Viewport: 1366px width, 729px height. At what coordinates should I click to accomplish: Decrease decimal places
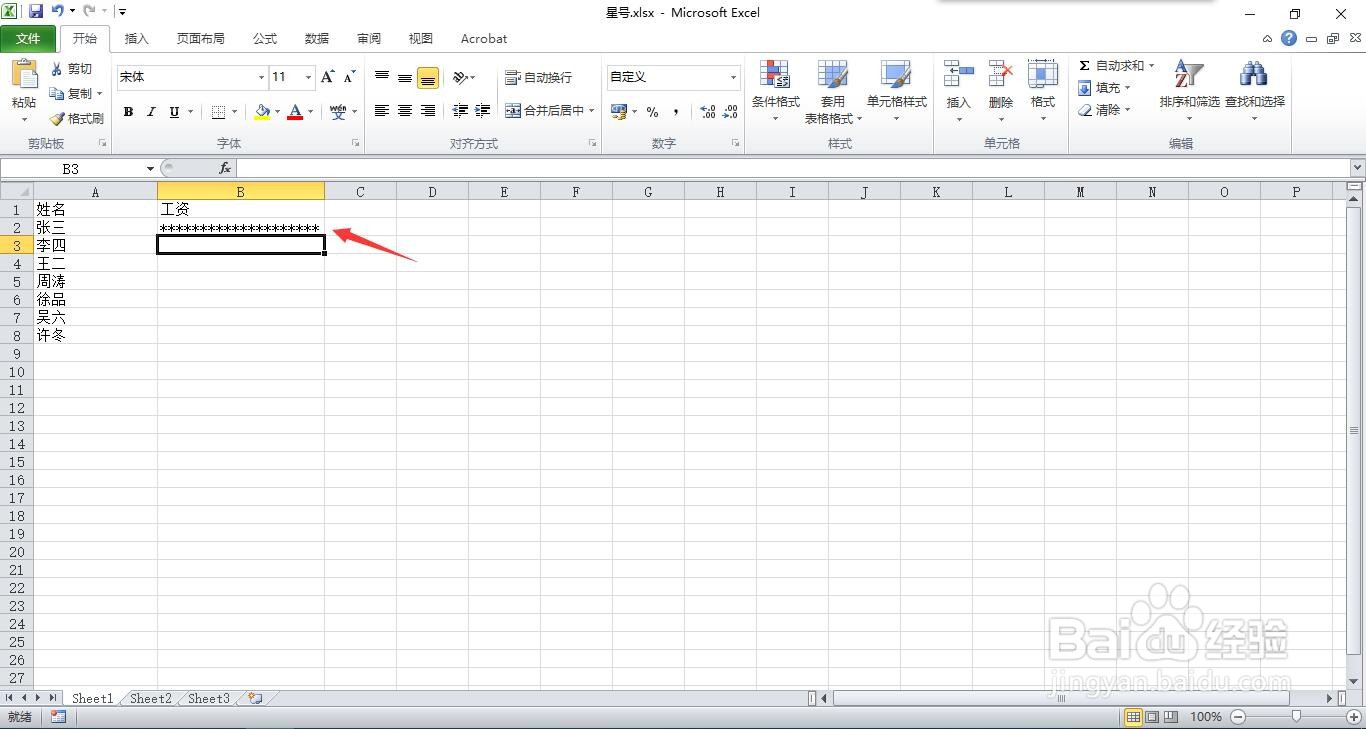point(731,111)
